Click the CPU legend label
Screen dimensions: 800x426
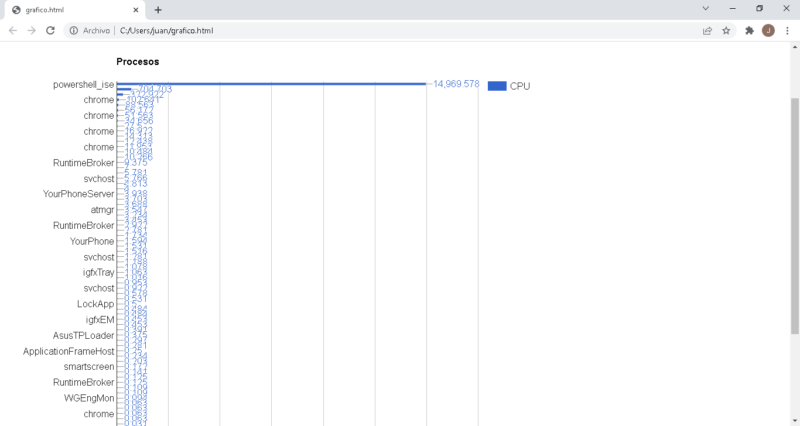pos(520,86)
